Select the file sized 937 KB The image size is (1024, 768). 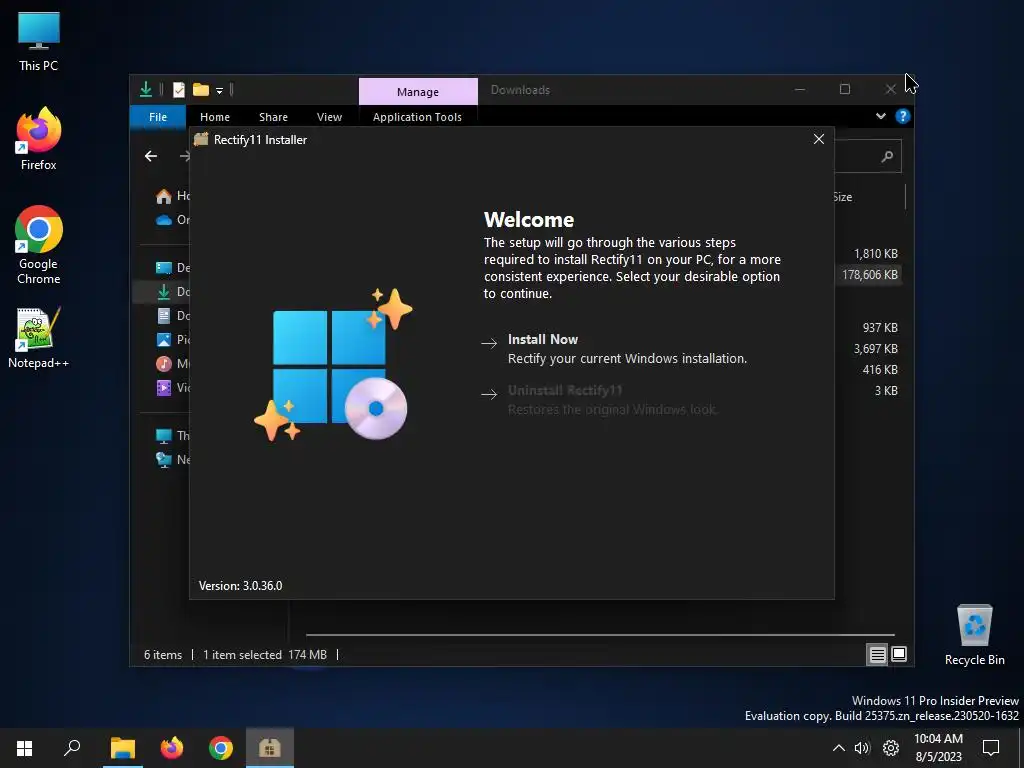(880, 328)
